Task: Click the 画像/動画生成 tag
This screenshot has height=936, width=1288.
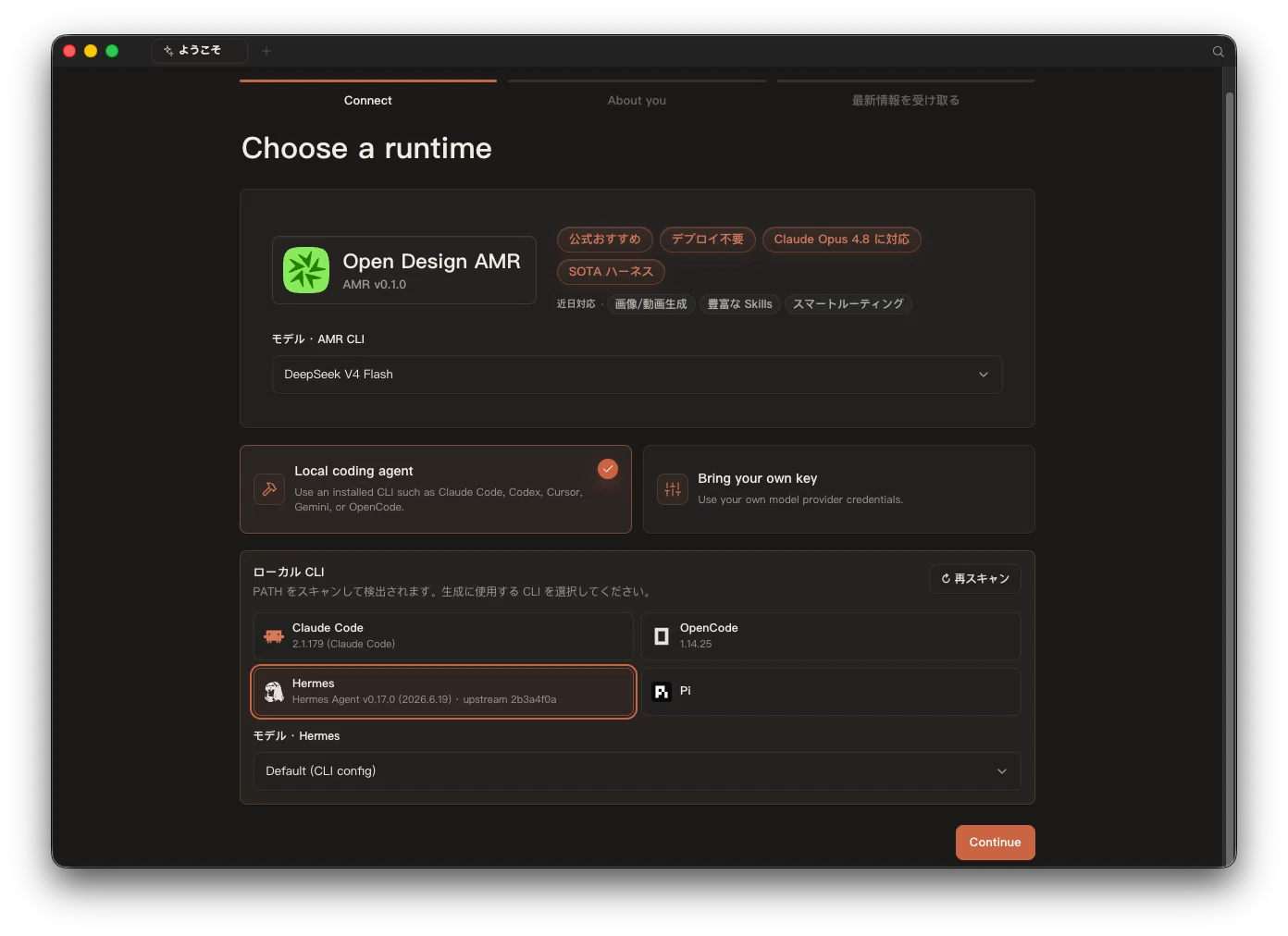Action: [x=651, y=304]
